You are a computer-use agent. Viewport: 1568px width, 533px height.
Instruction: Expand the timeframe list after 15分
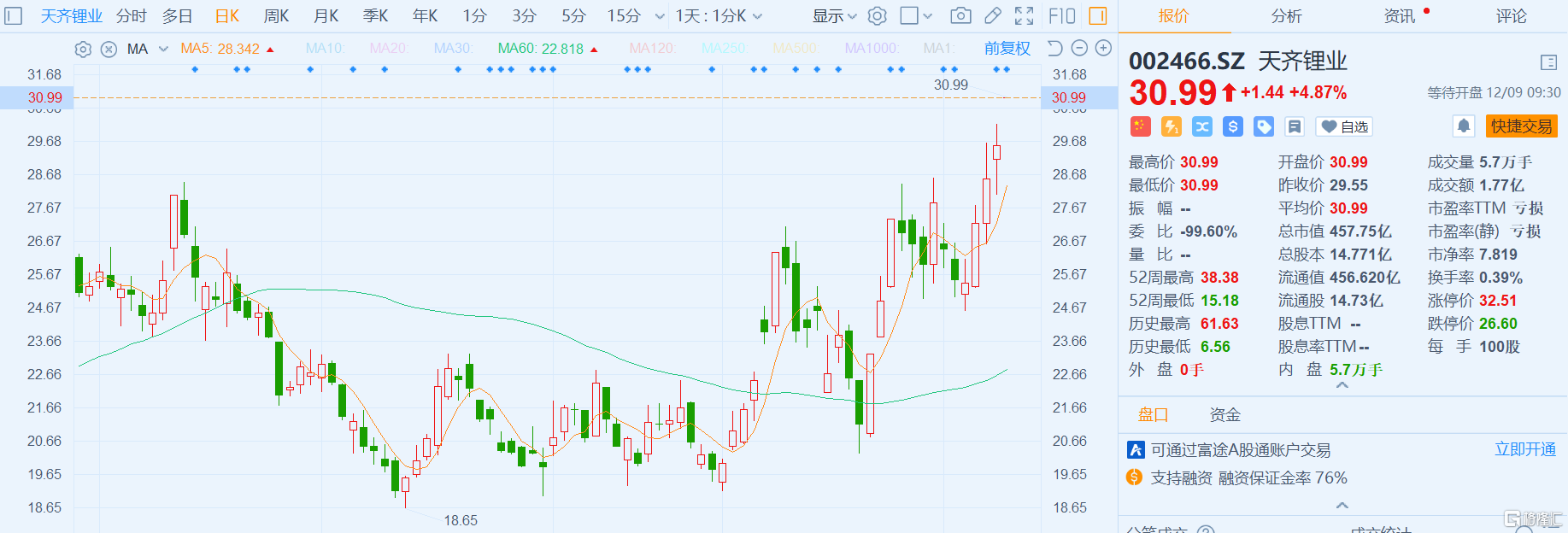click(x=660, y=16)
